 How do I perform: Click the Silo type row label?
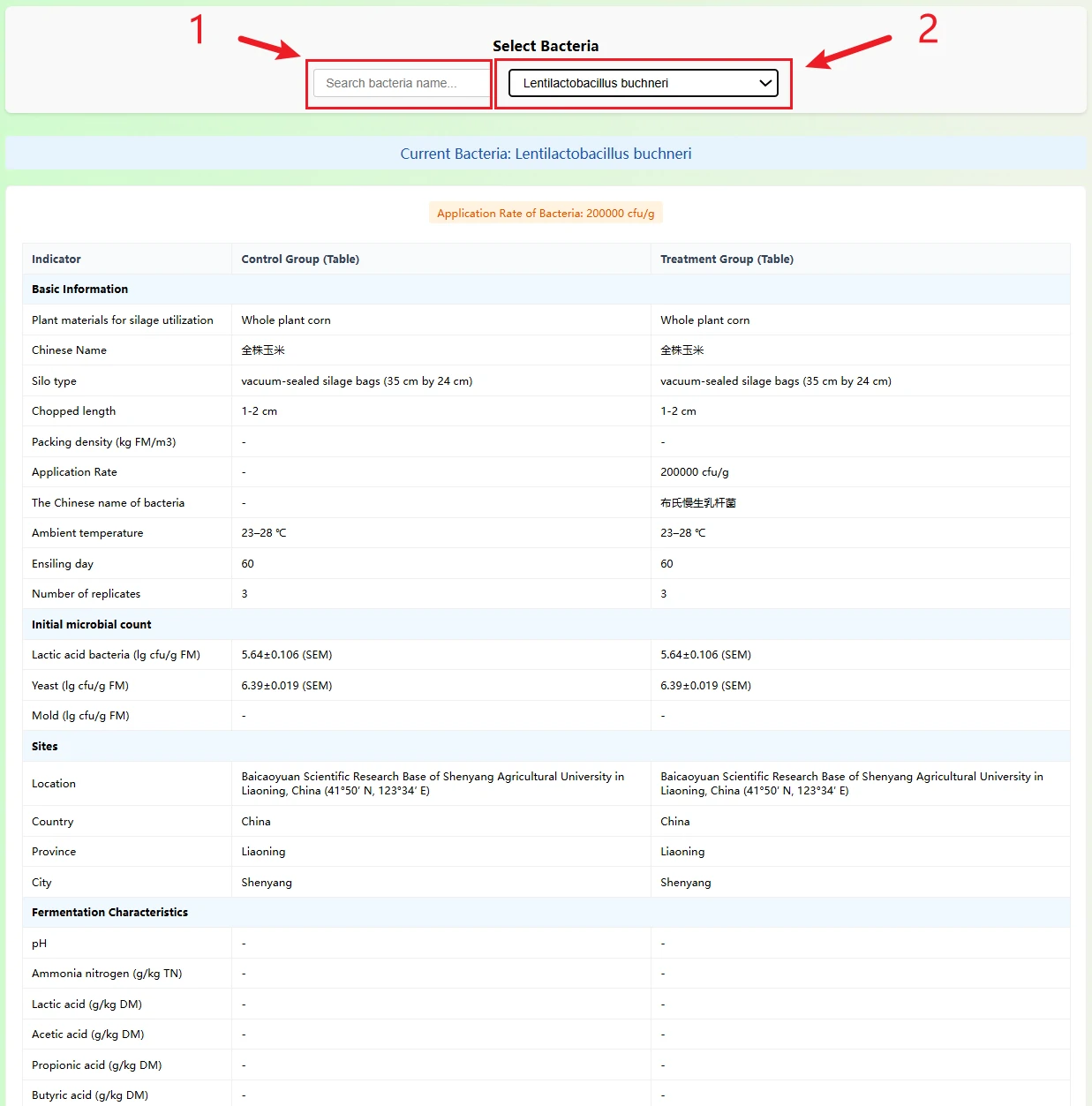point(55,381)
